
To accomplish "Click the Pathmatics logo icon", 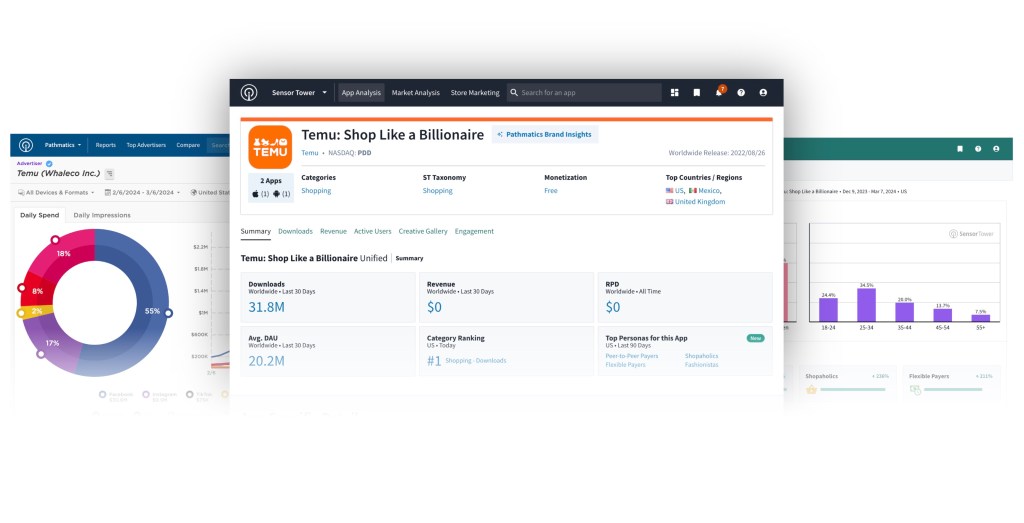I will pos(26,145).
